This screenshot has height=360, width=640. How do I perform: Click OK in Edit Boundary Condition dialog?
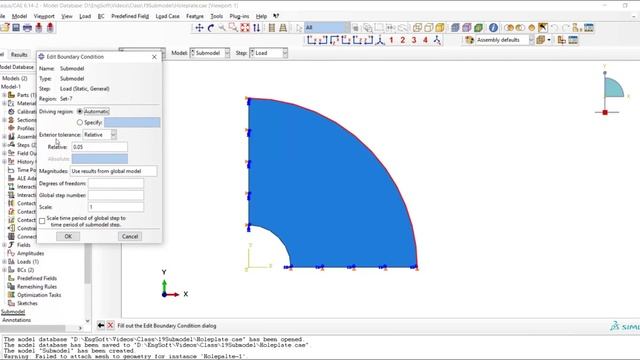[x=68, y=236]
